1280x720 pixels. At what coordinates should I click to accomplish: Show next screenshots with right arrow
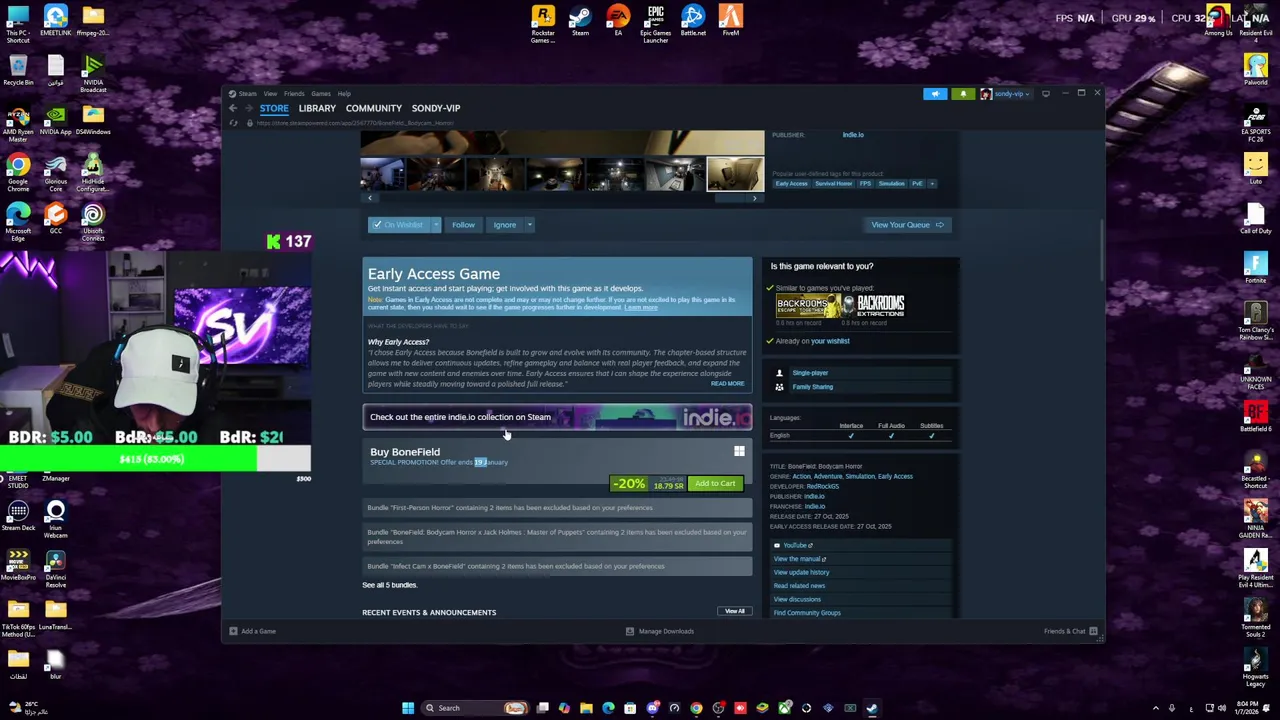coord(754,198)
